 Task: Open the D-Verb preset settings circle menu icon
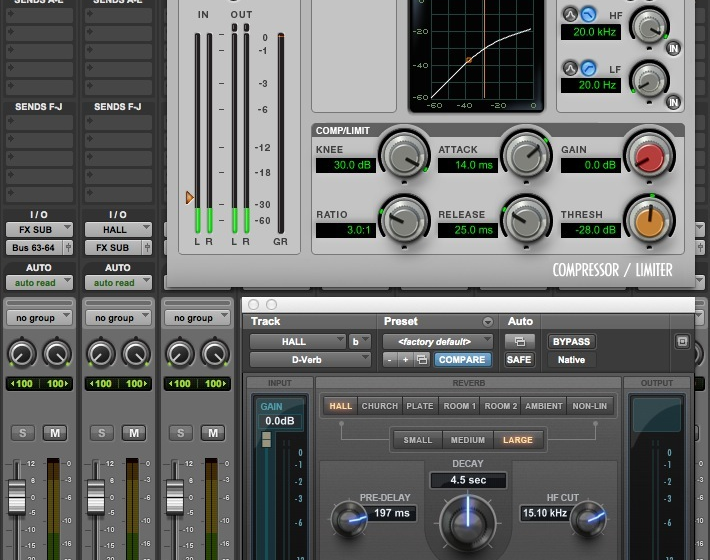488,321
